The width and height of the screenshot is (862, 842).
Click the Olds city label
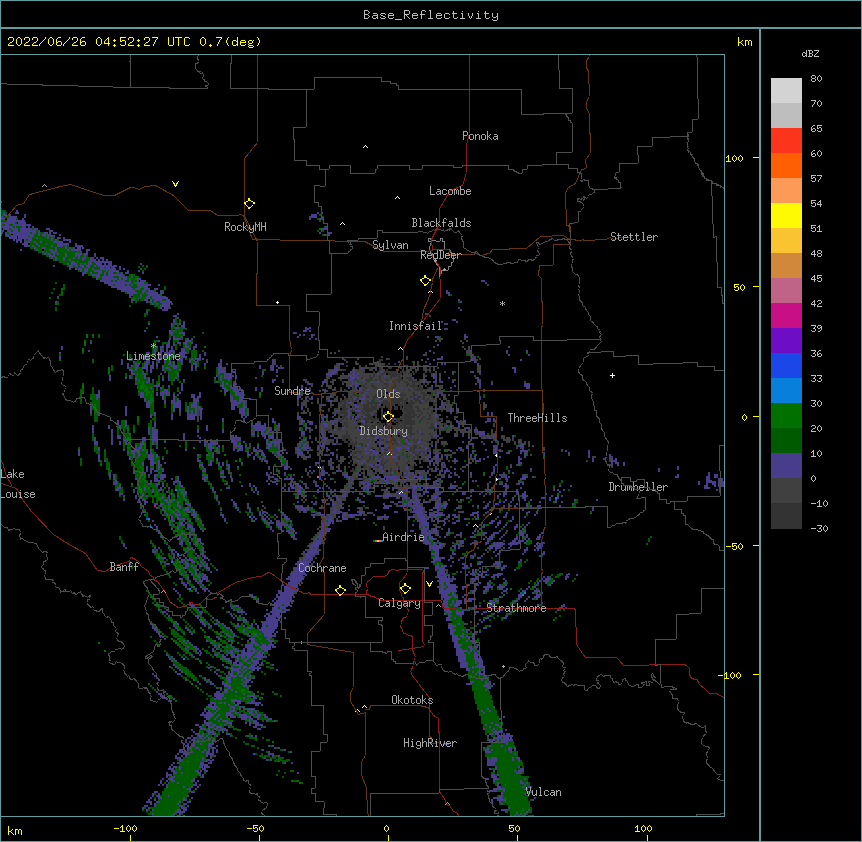click(388, 394)
